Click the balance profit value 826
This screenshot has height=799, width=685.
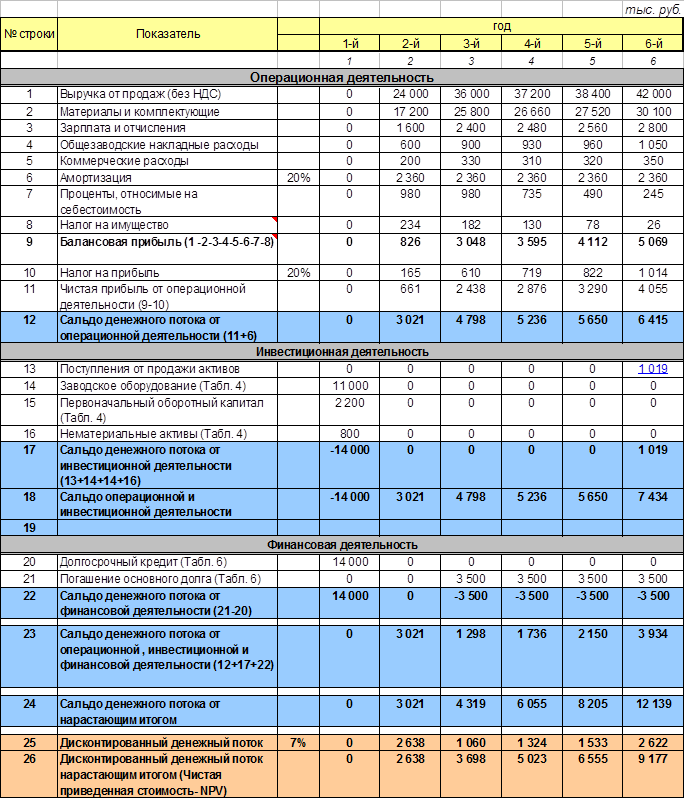(x=410, y=242)
